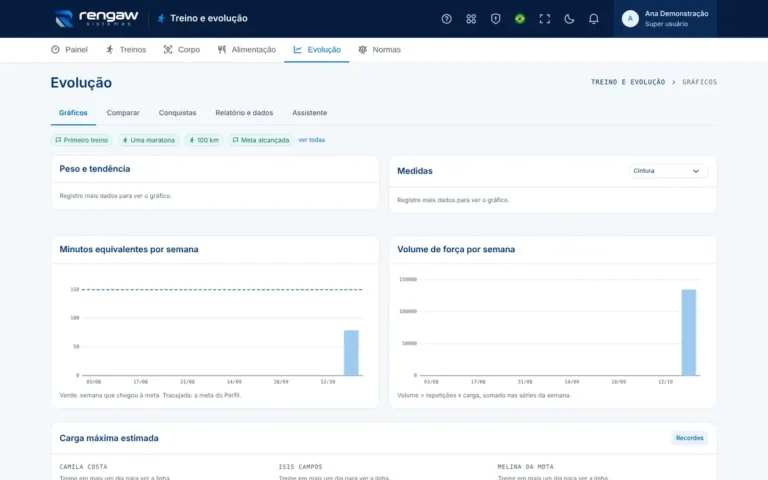Click the Uma maratona badge

pyautogui.click(x=148, y=140)
